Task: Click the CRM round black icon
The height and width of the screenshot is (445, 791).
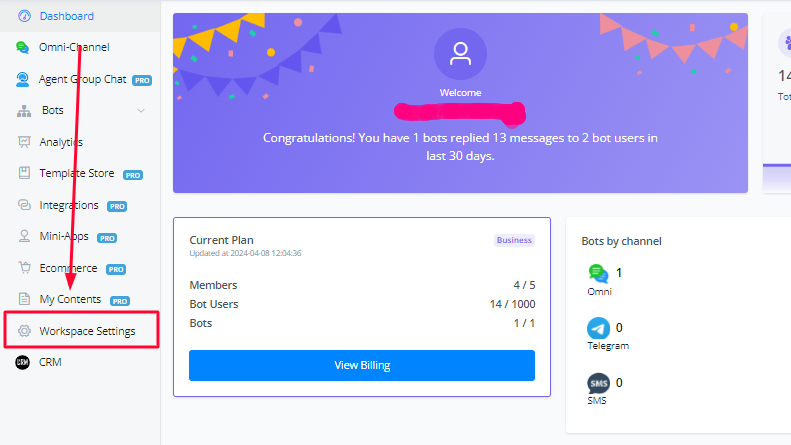Action: click(x=22, y=362)
